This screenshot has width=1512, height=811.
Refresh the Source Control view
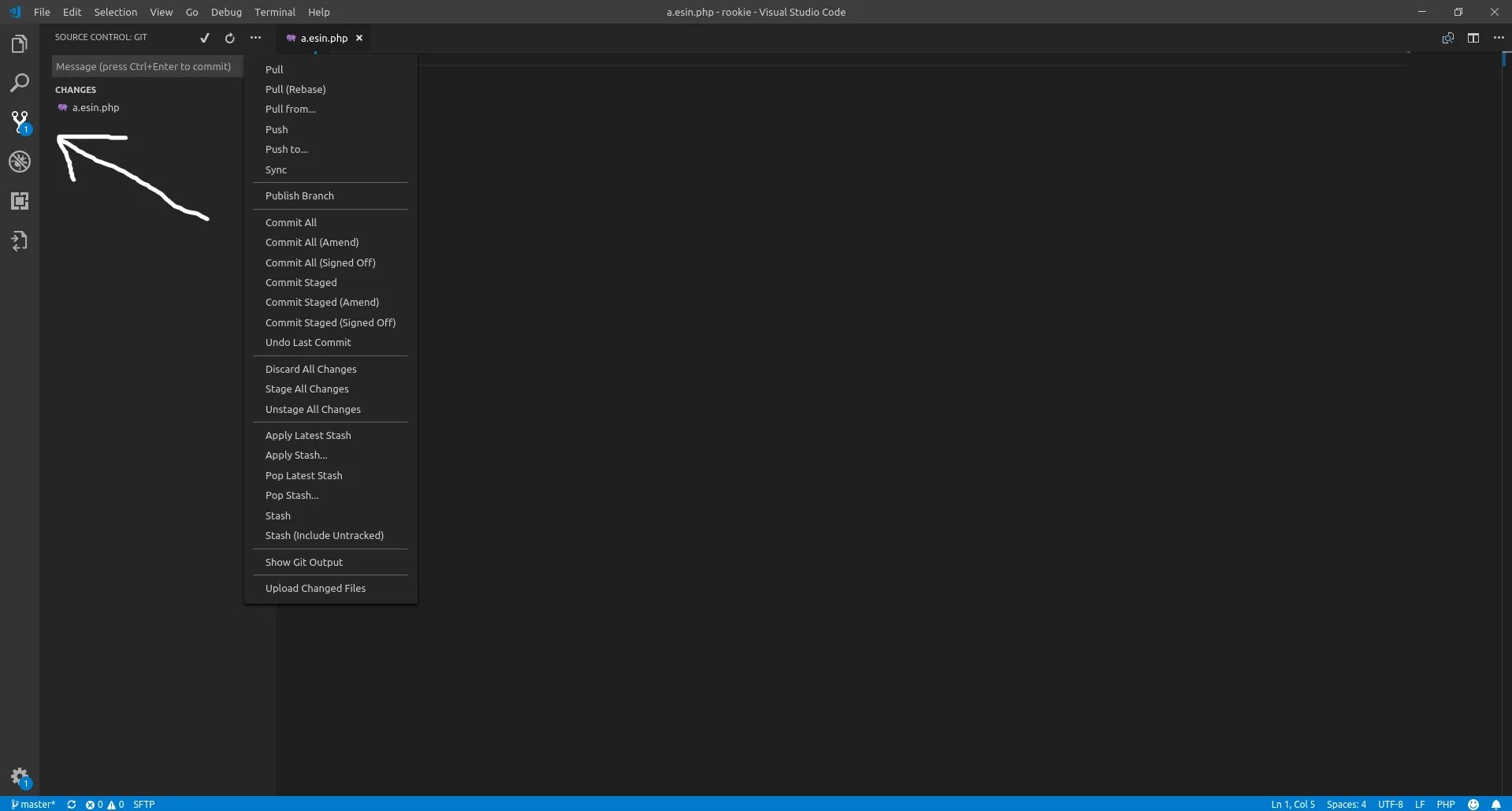229,38
